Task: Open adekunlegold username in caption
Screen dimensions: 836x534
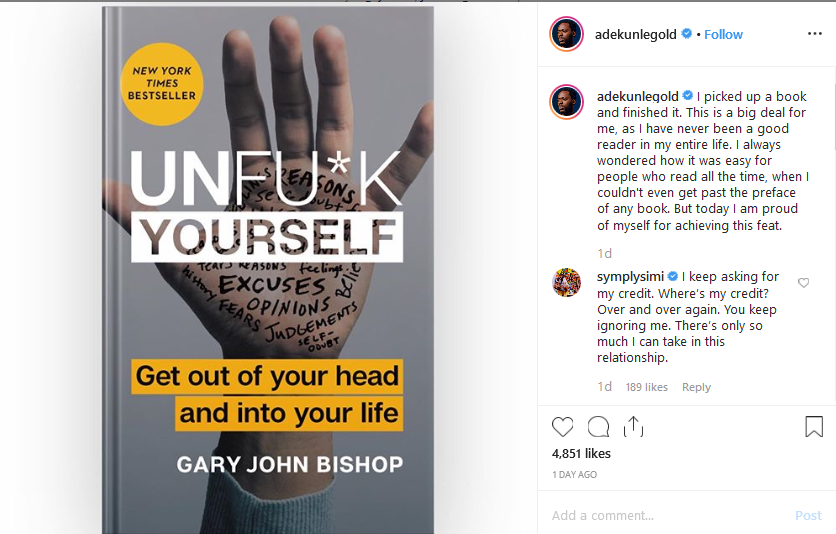Action: coord(638,96)
